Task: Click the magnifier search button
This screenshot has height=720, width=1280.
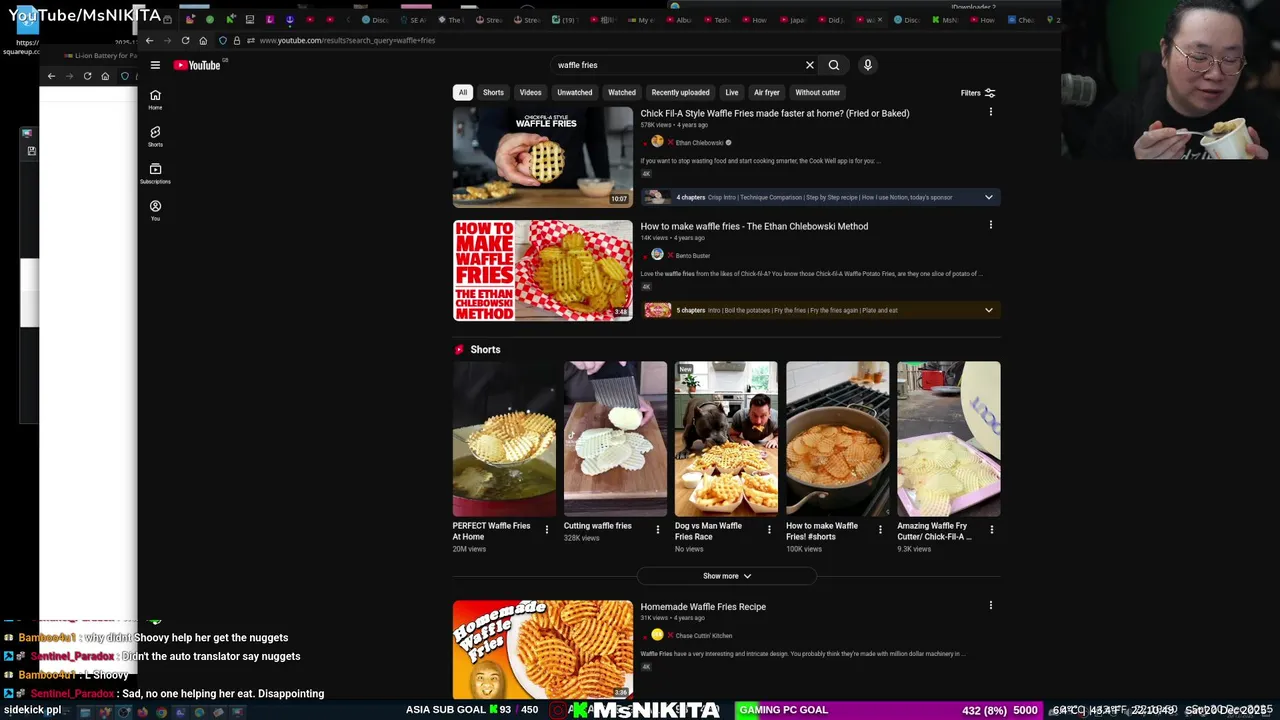Action: pyautogui.click(x=834, y=65)
